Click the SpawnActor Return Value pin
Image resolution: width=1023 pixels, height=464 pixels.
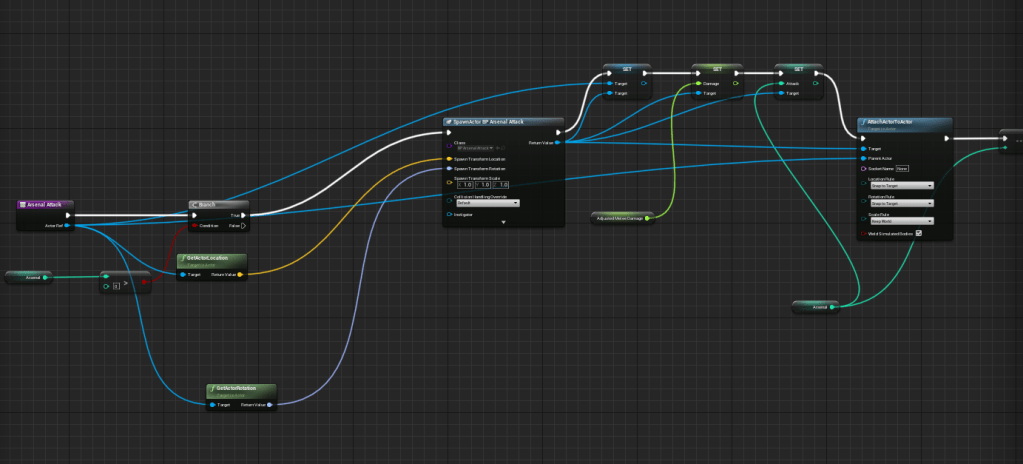tap(557, 143)
